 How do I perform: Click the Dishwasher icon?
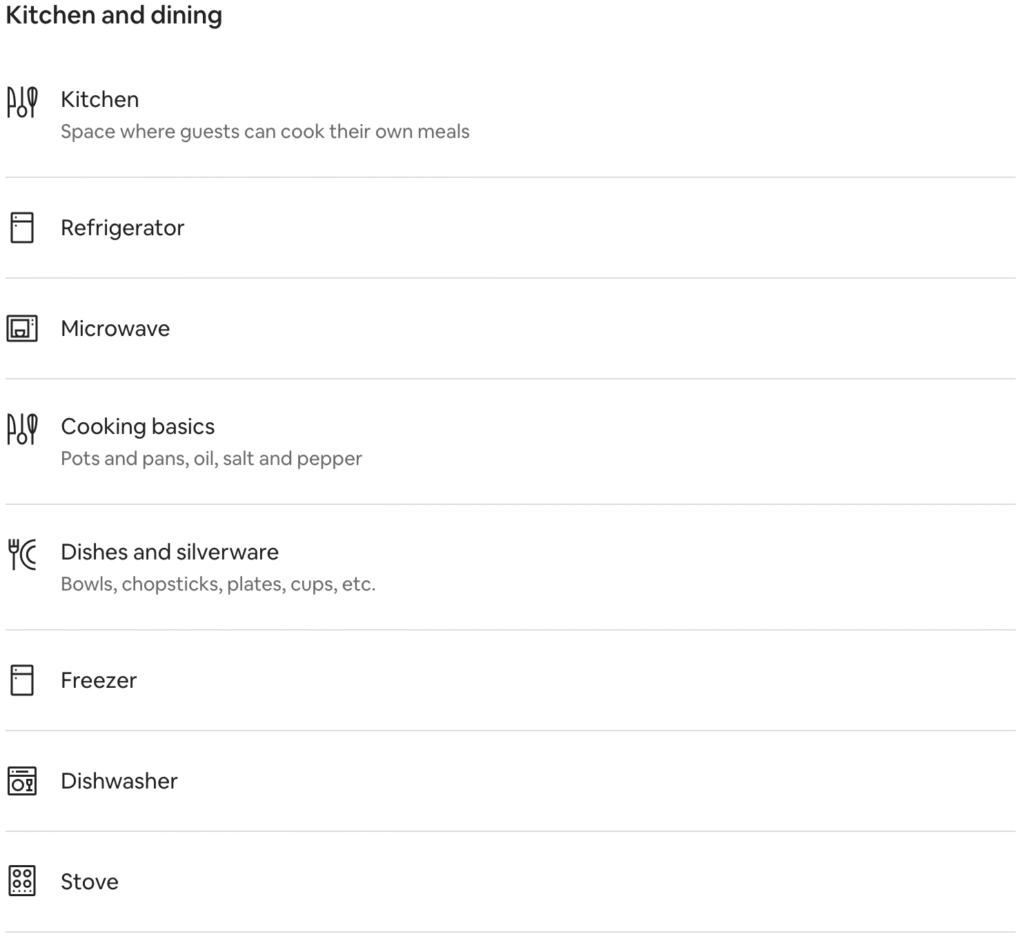coord(22,781)
